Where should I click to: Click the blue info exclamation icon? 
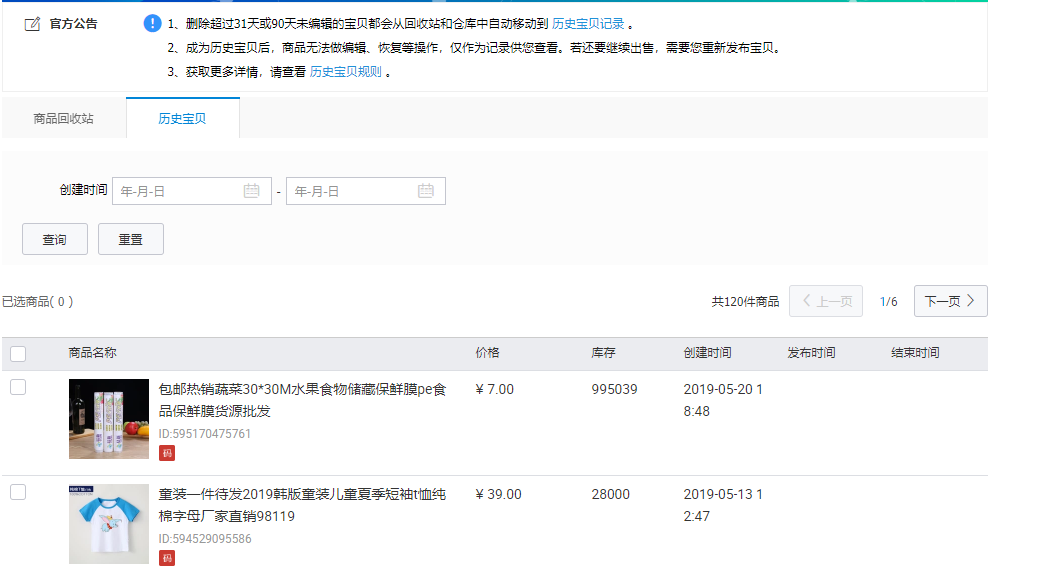coord(152,24)
